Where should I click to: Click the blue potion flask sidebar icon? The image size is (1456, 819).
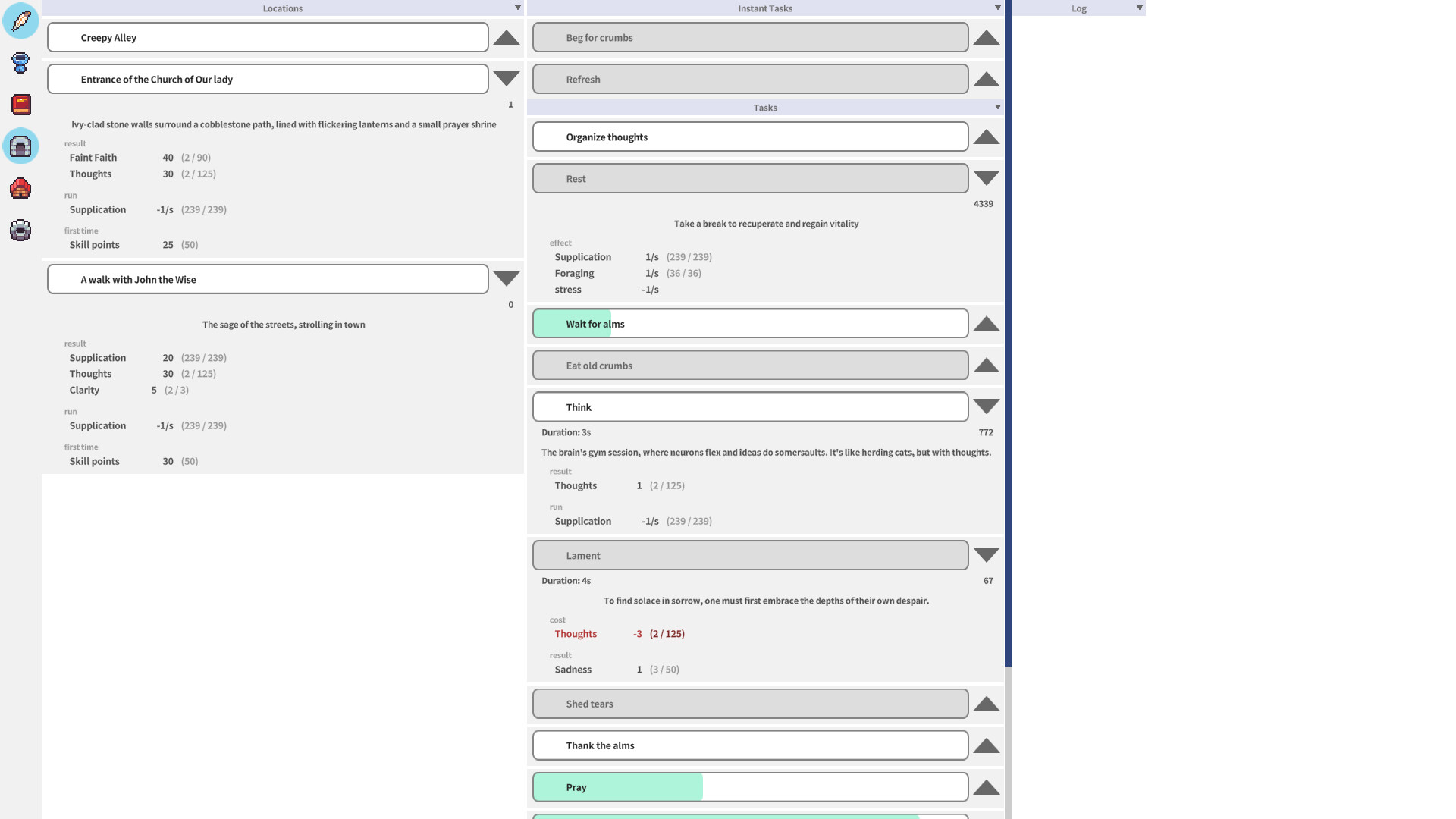point(20,64)
